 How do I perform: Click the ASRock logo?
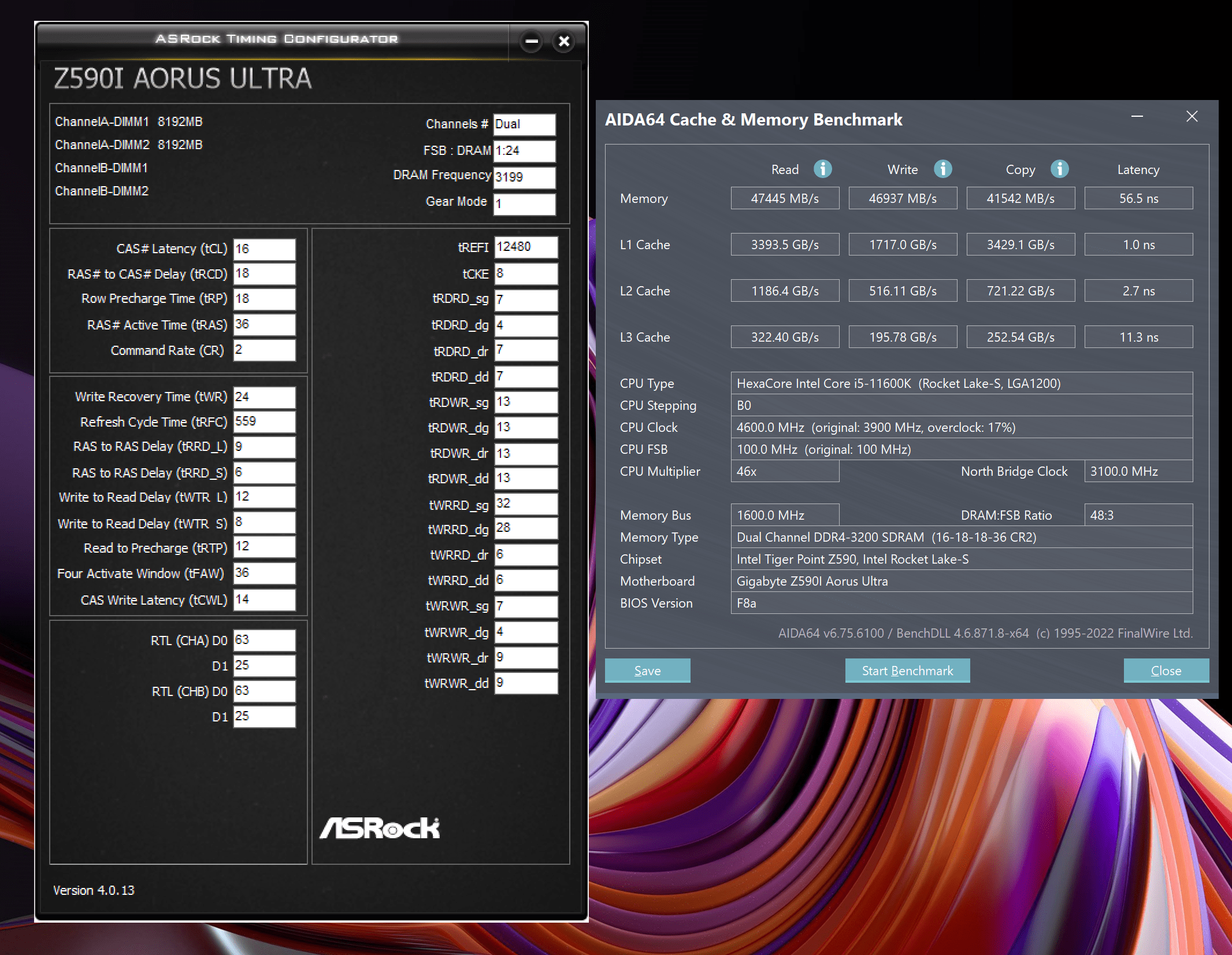(x=380, y=828)
